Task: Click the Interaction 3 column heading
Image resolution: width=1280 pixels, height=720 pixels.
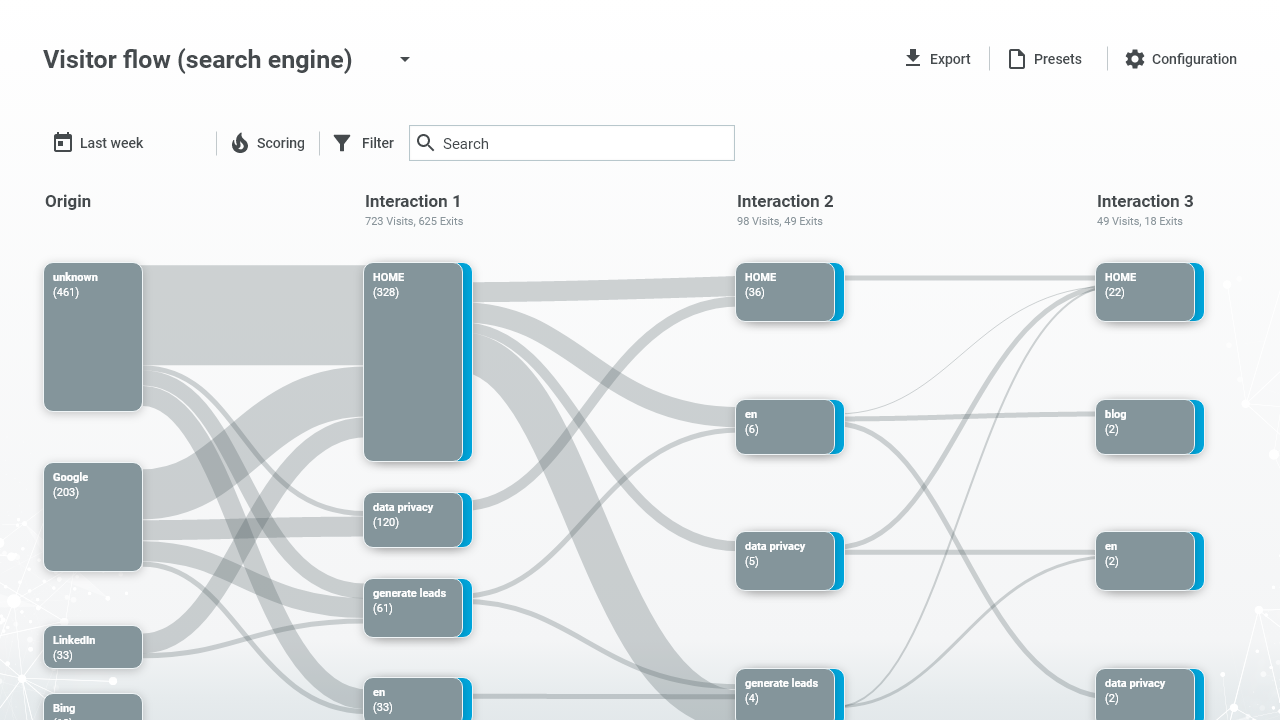Action: 1145,201
